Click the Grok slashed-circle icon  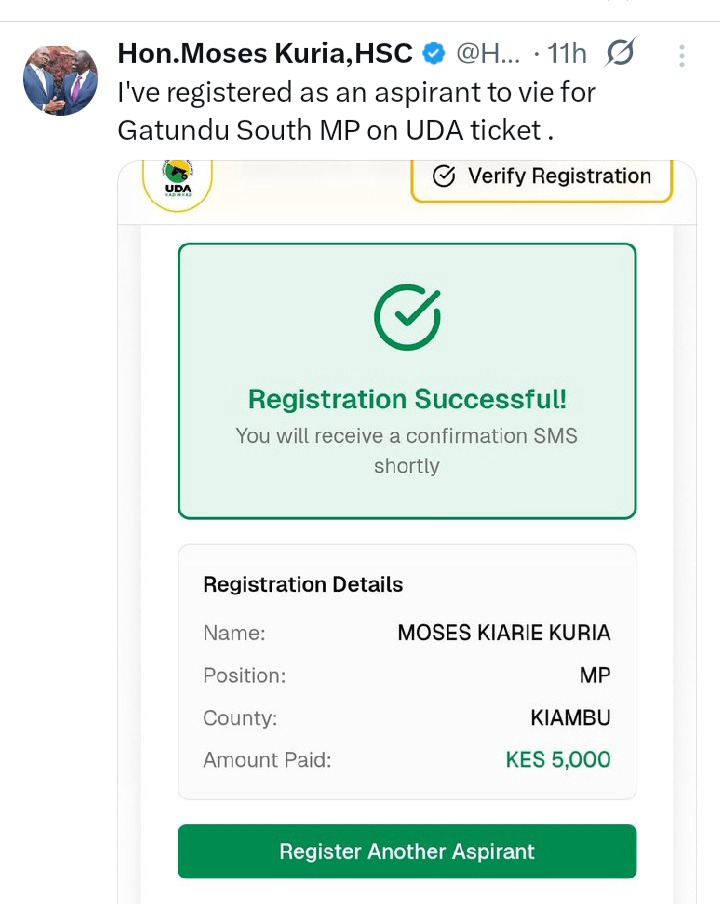622,54
